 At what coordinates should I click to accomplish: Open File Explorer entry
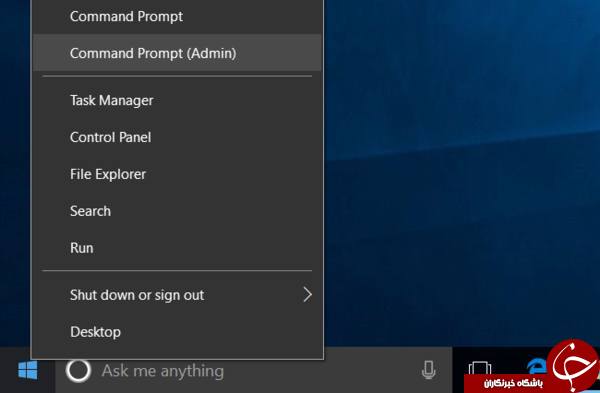(177, 174)
